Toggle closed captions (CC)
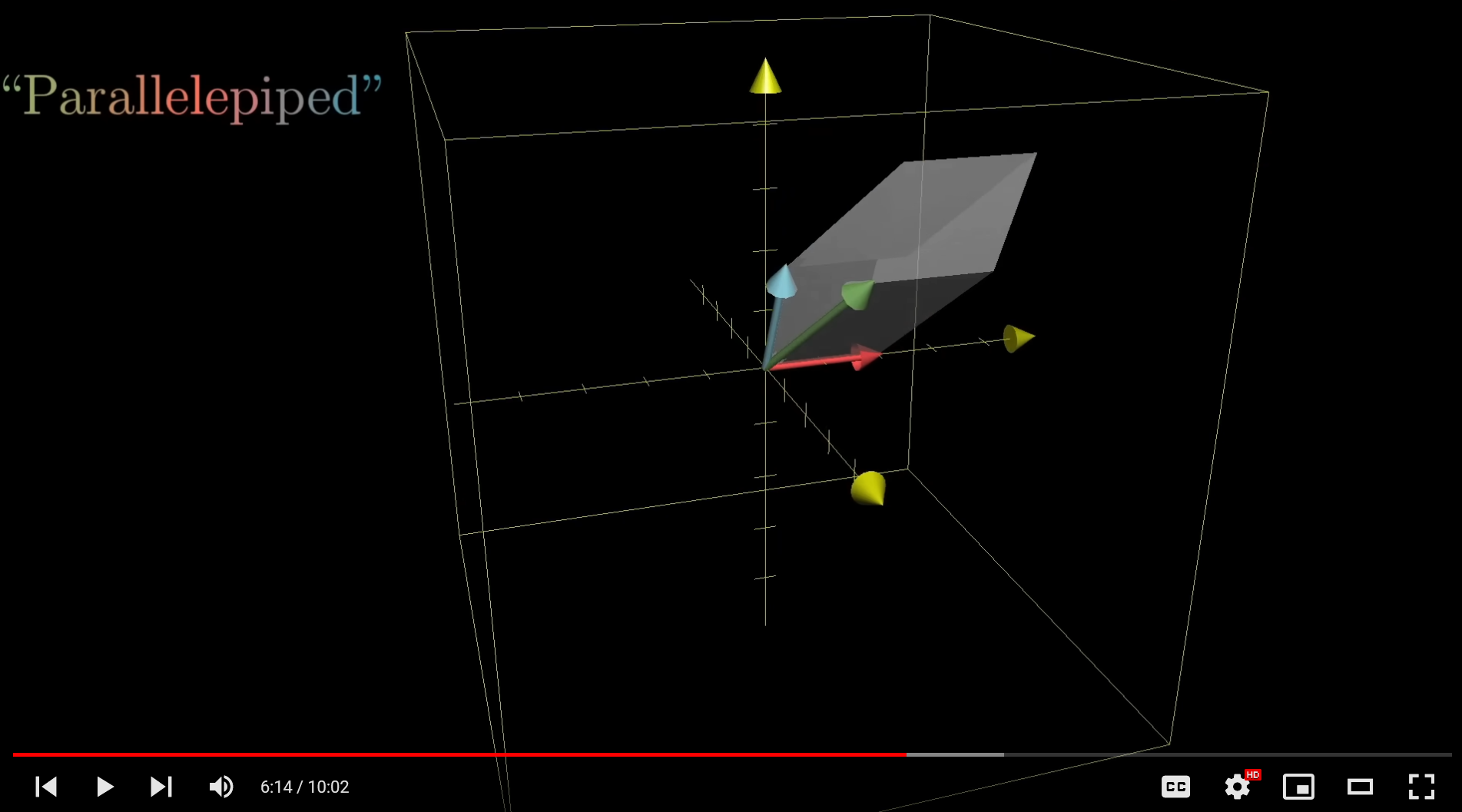1462x812 pixels. pos(1175,787)
